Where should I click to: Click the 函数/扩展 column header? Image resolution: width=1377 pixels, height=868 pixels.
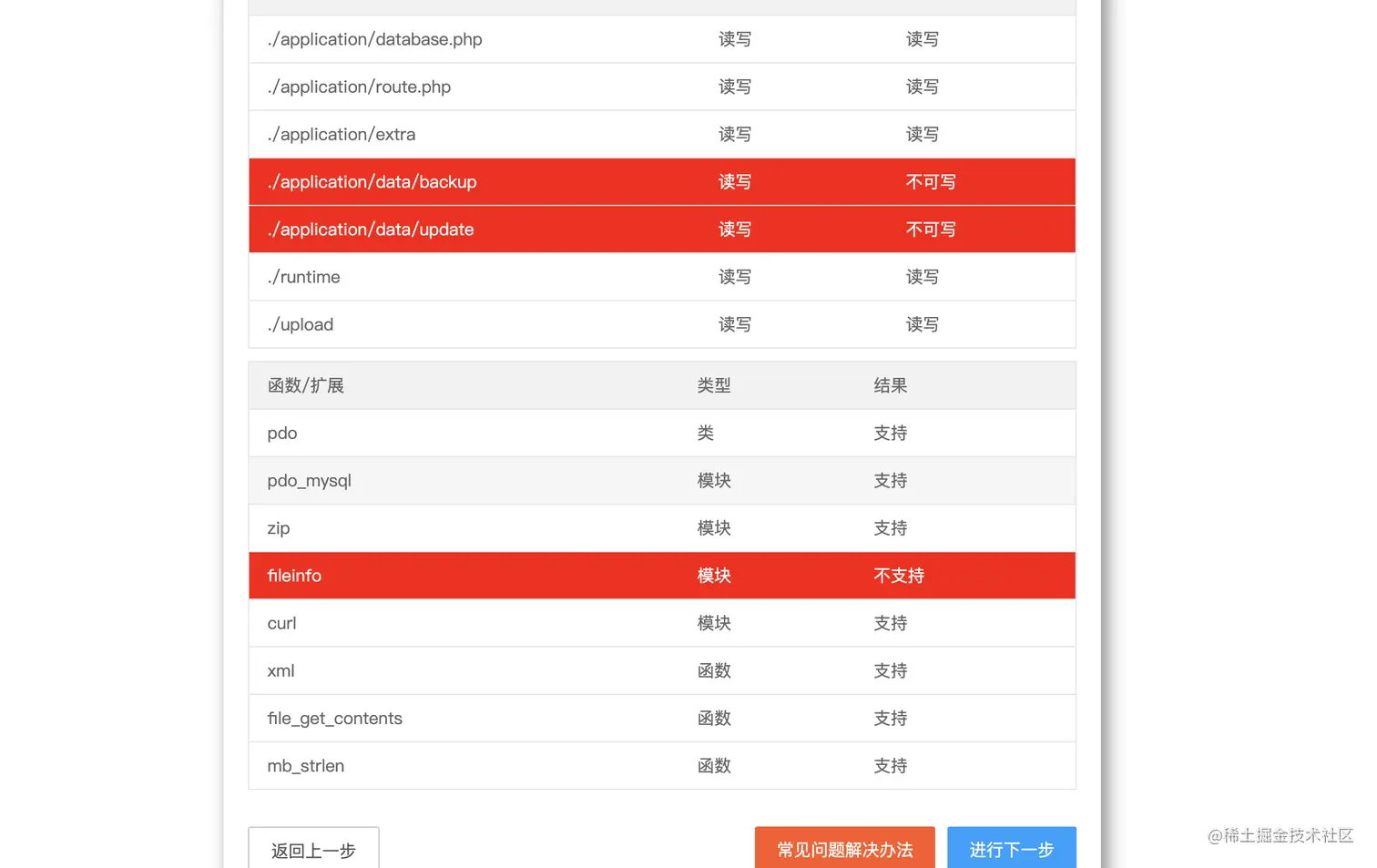coord(306,385)
